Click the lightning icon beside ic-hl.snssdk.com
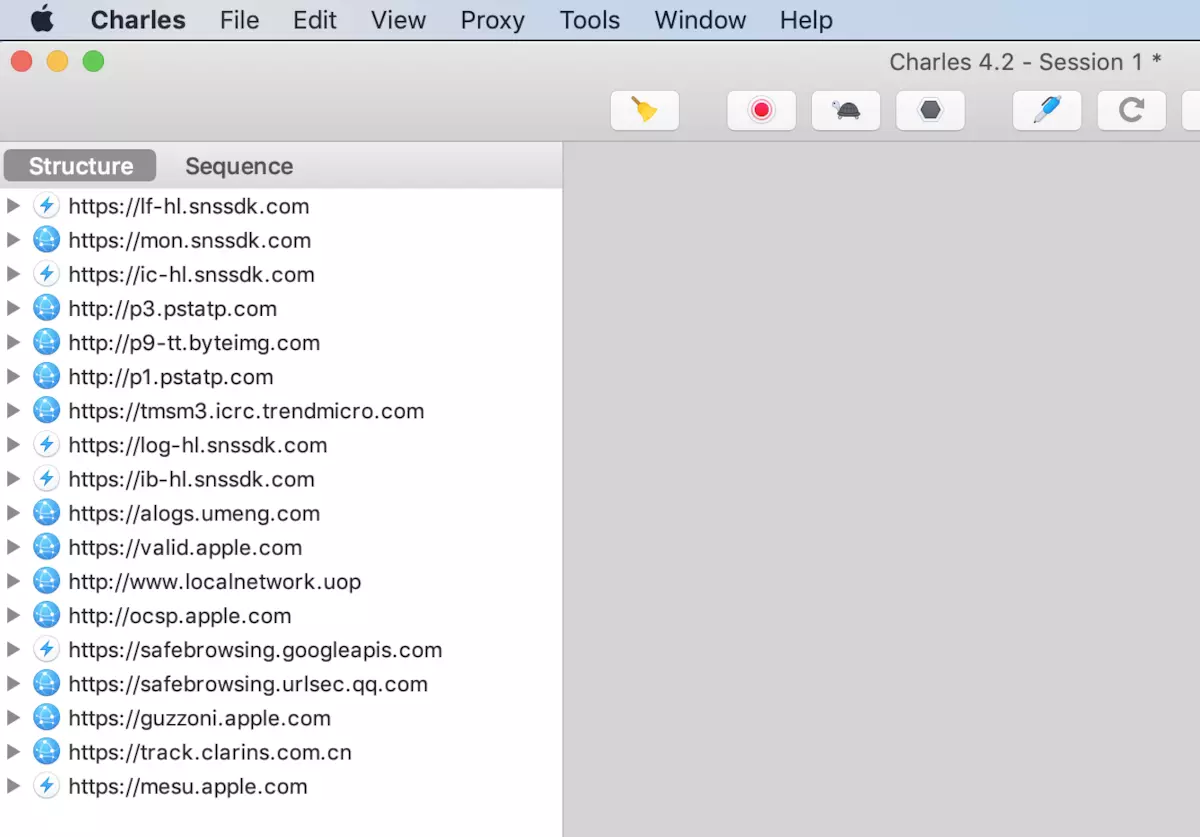1200x837 pixels. click(x=46, y=274)
